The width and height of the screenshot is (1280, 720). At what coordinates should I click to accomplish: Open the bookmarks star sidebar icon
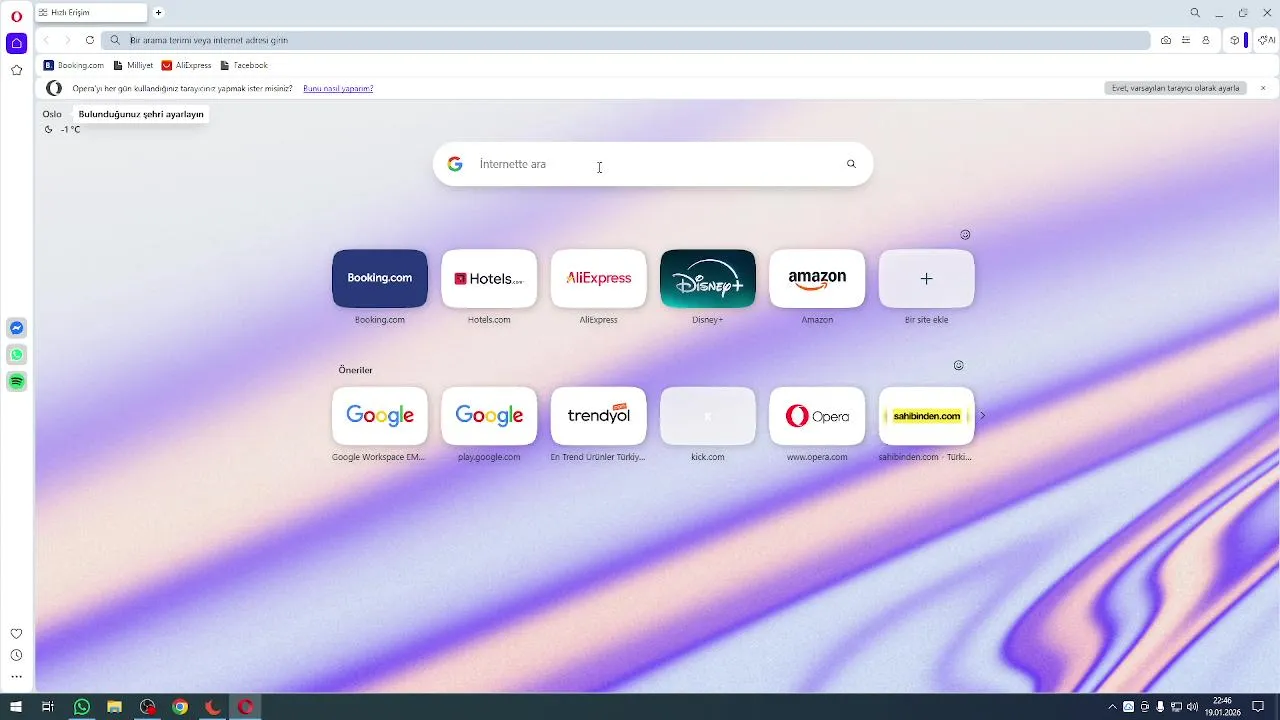(16, 70)
